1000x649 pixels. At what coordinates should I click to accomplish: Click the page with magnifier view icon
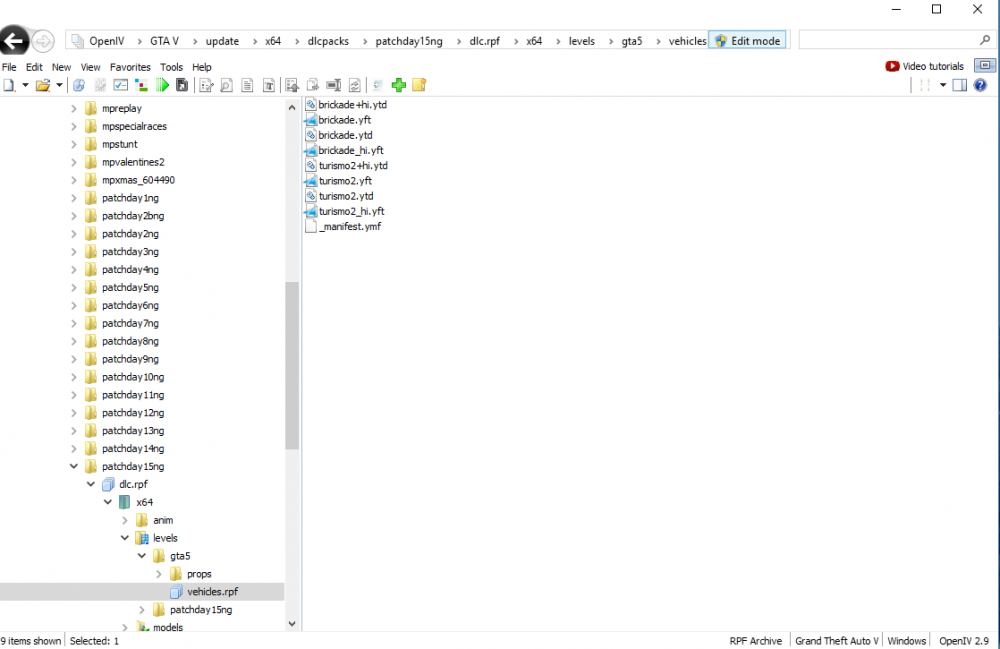[x=226, y=85]
